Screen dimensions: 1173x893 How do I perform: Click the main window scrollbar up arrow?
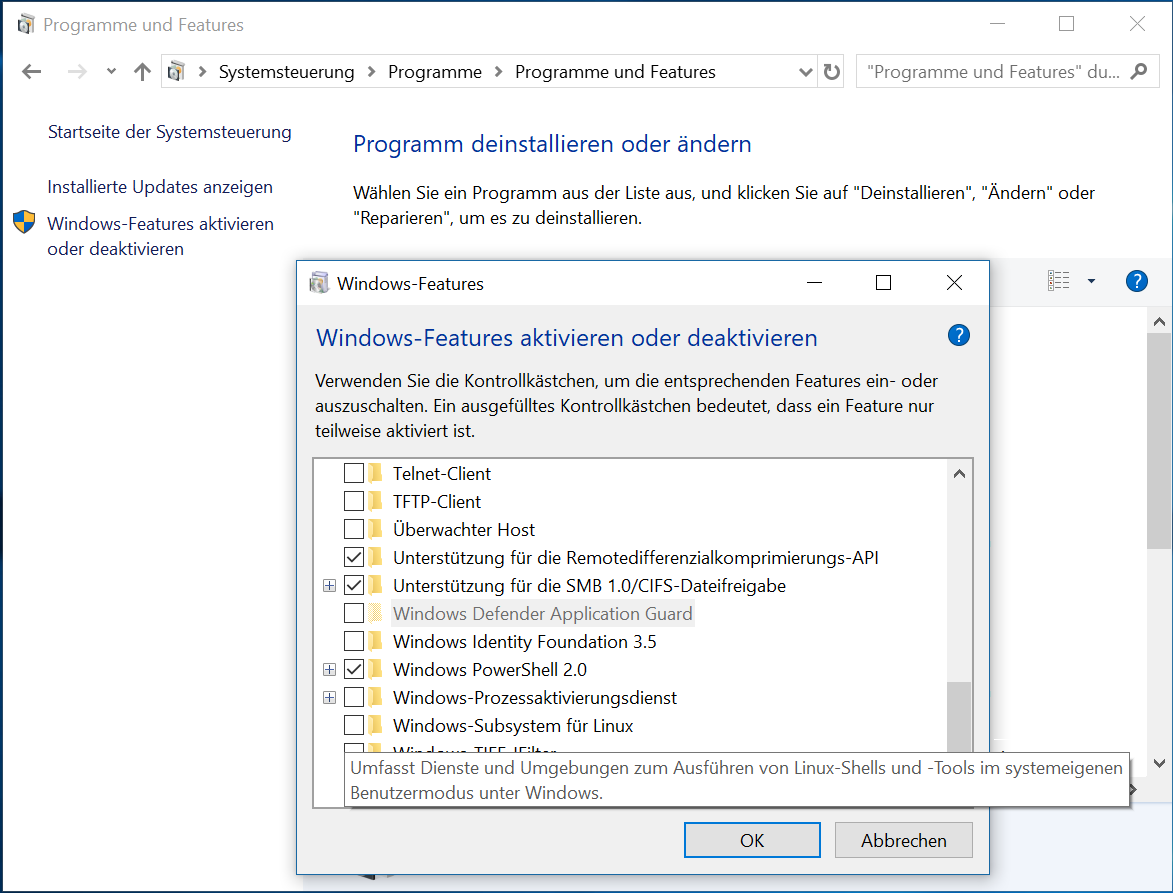(1160, 322)
